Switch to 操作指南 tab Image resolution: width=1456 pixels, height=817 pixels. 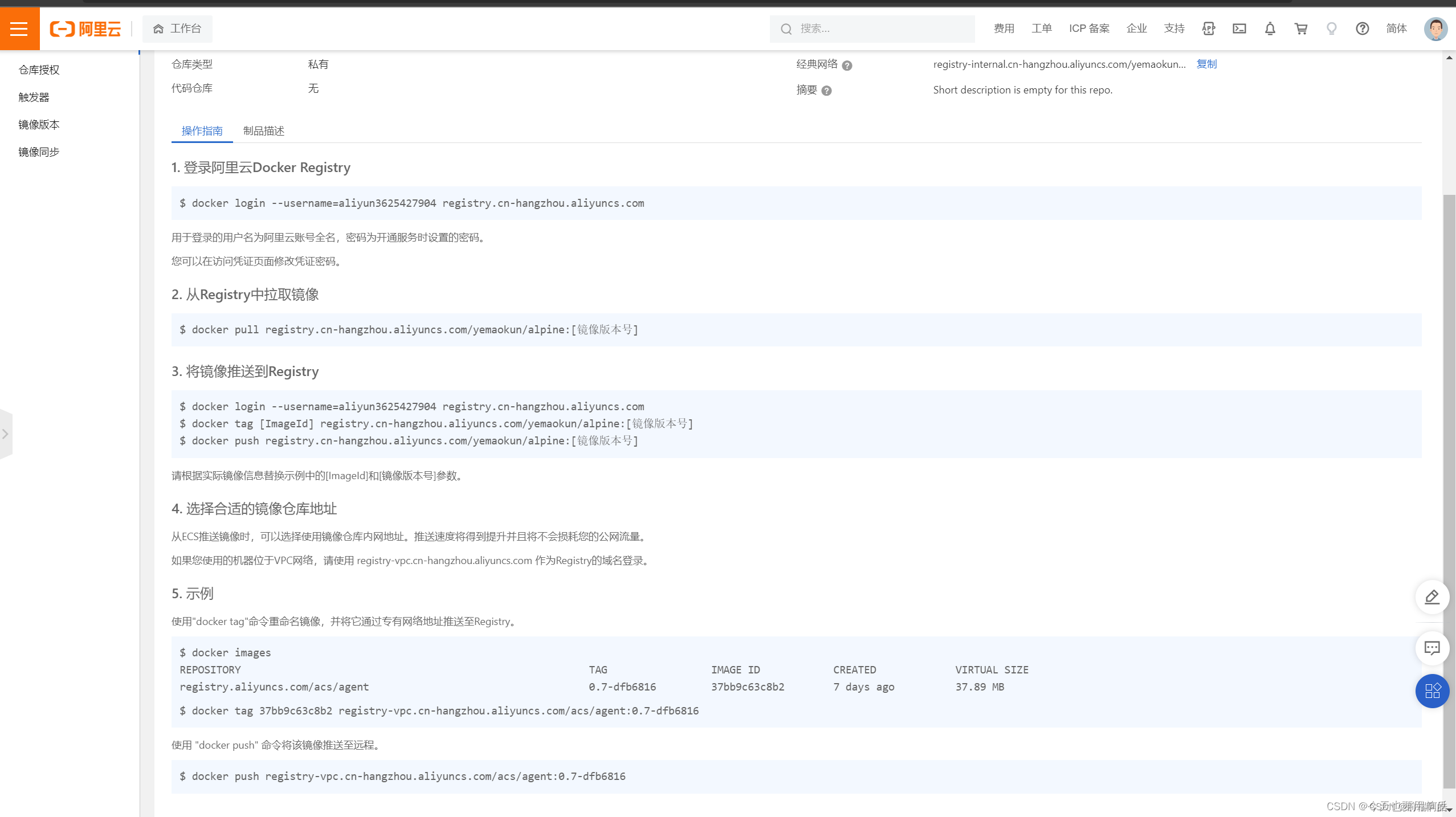pyautogui.click(x=202, y=130)
